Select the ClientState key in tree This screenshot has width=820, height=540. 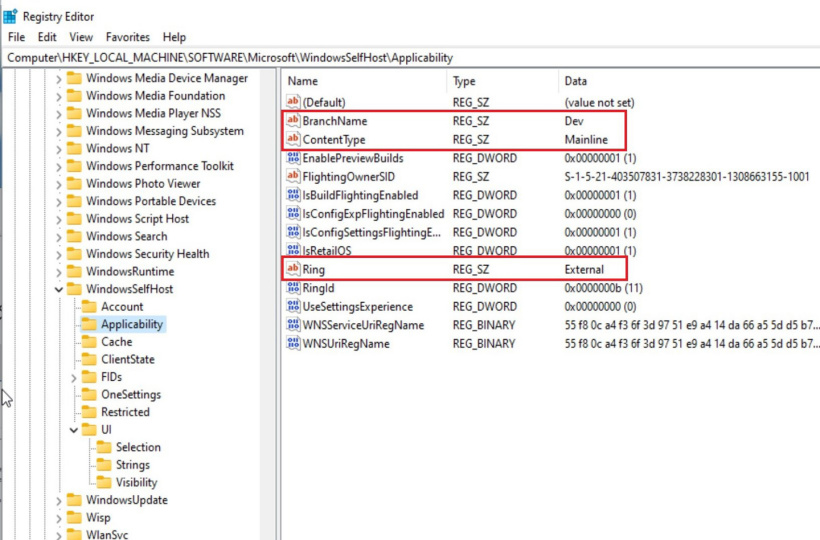click(x=127, y=359)
